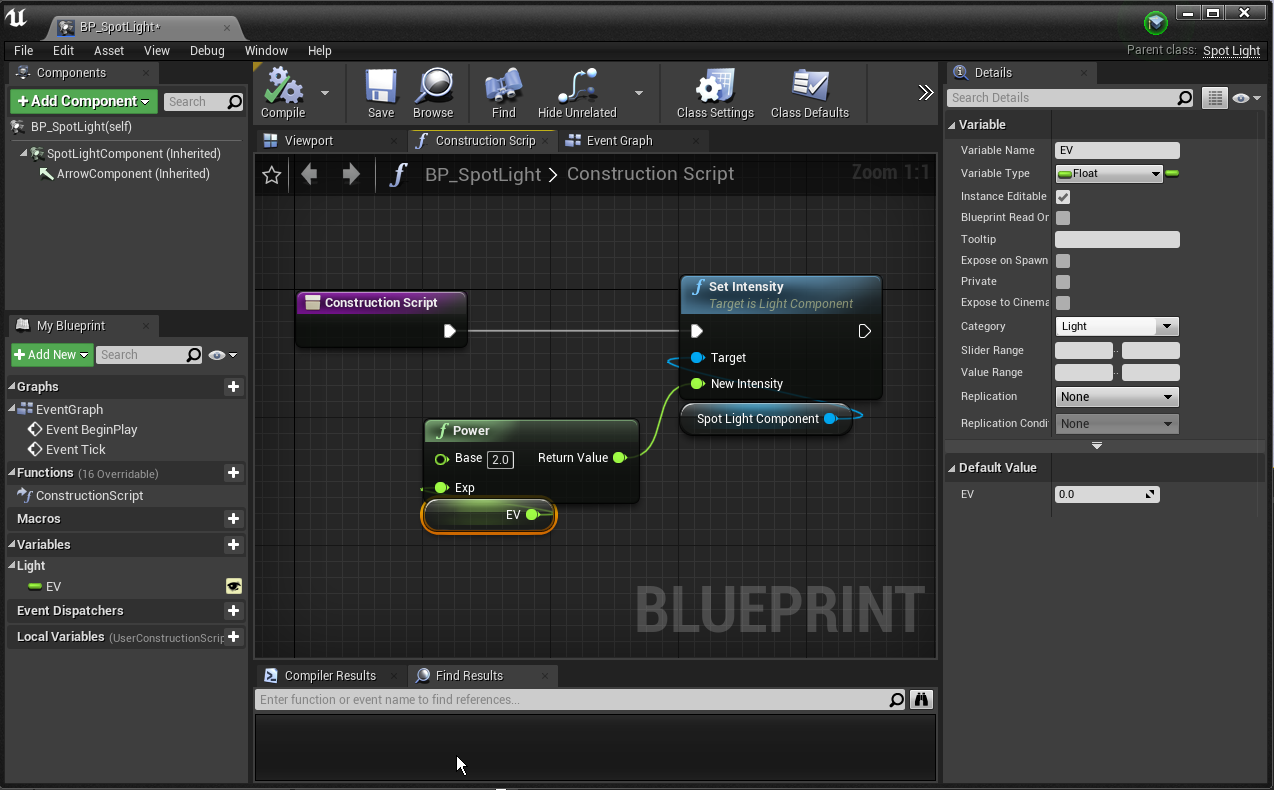Select Event BeginPlay in graphs

coord(92,430)
